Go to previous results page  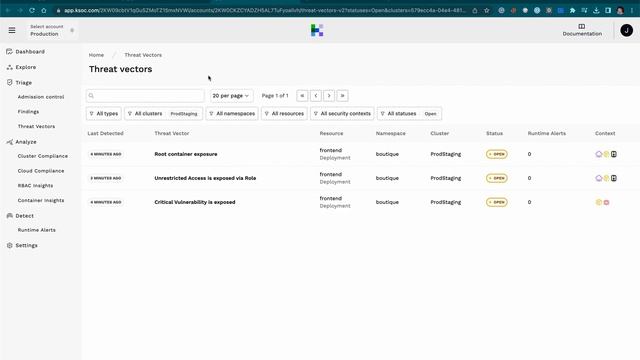316,96
